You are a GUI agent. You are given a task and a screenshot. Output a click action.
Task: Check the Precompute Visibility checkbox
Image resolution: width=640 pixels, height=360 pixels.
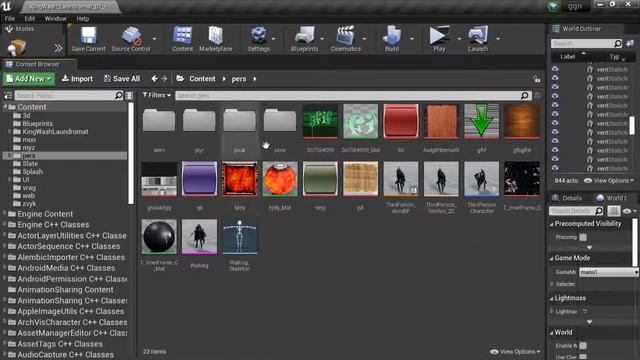(x=583, y=237)
